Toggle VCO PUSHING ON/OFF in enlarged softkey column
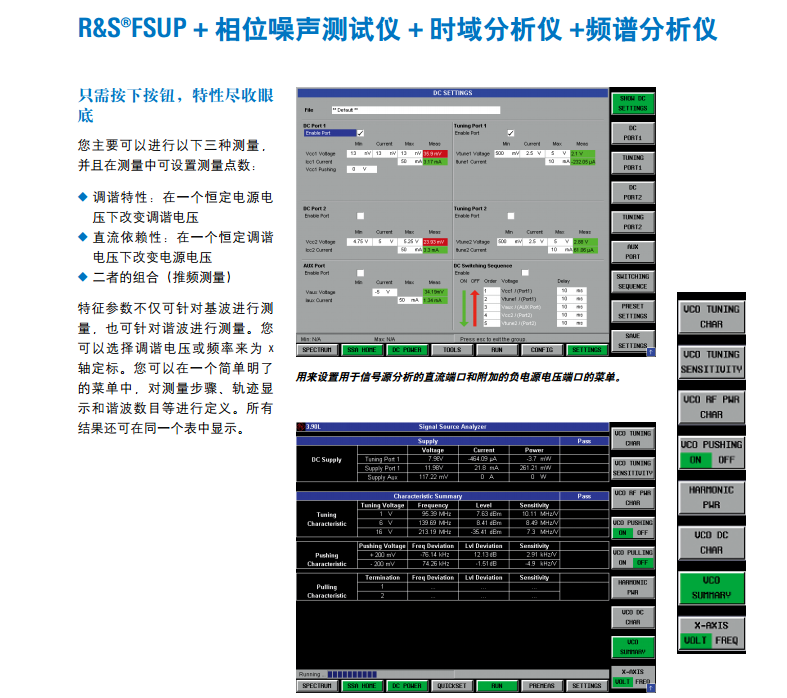 [711, 453]
